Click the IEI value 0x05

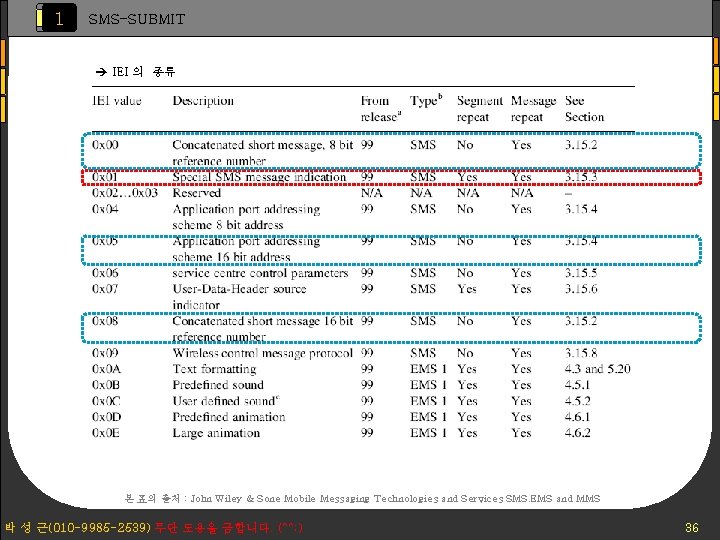coord(105,241)
